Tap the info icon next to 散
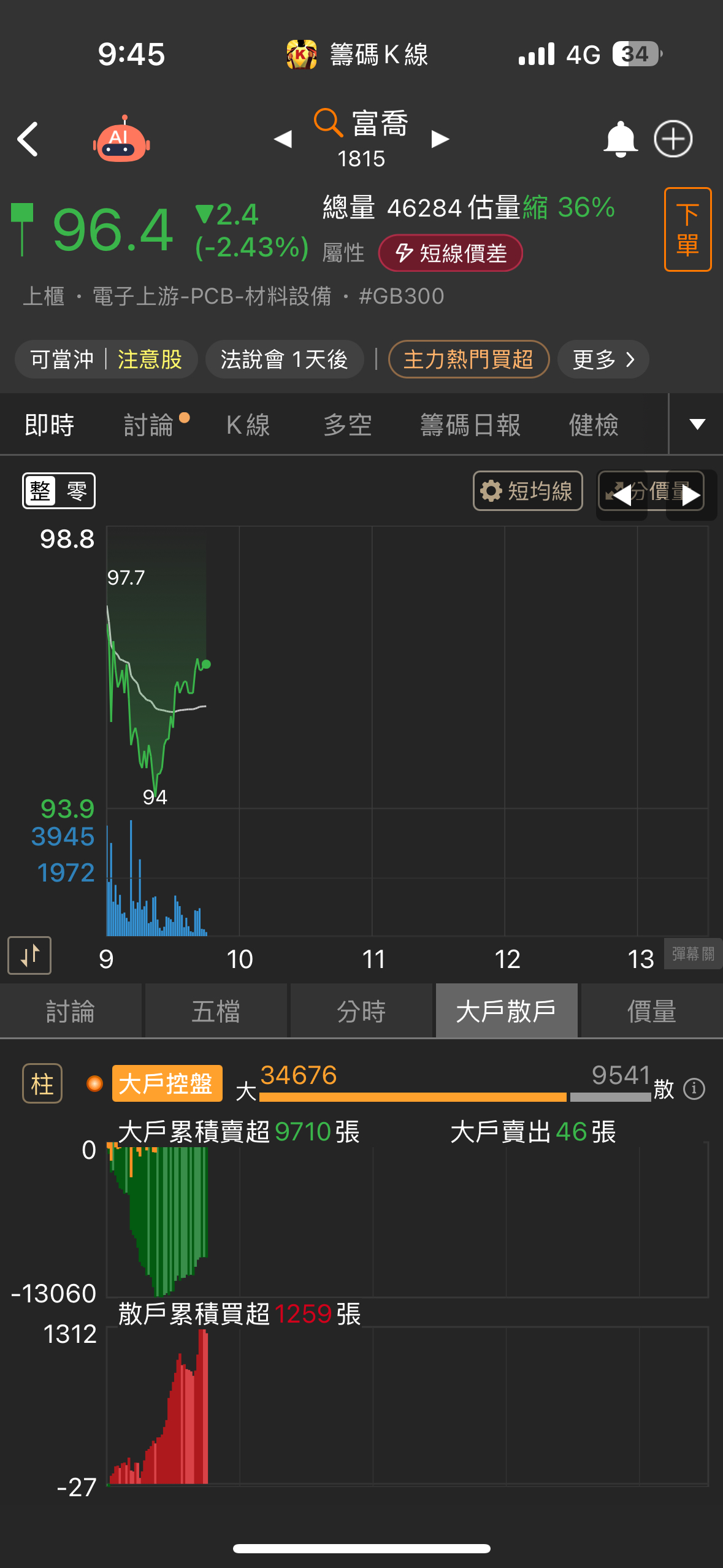The height and width of the screenshot is (1568, 723). click(694, 1090)
